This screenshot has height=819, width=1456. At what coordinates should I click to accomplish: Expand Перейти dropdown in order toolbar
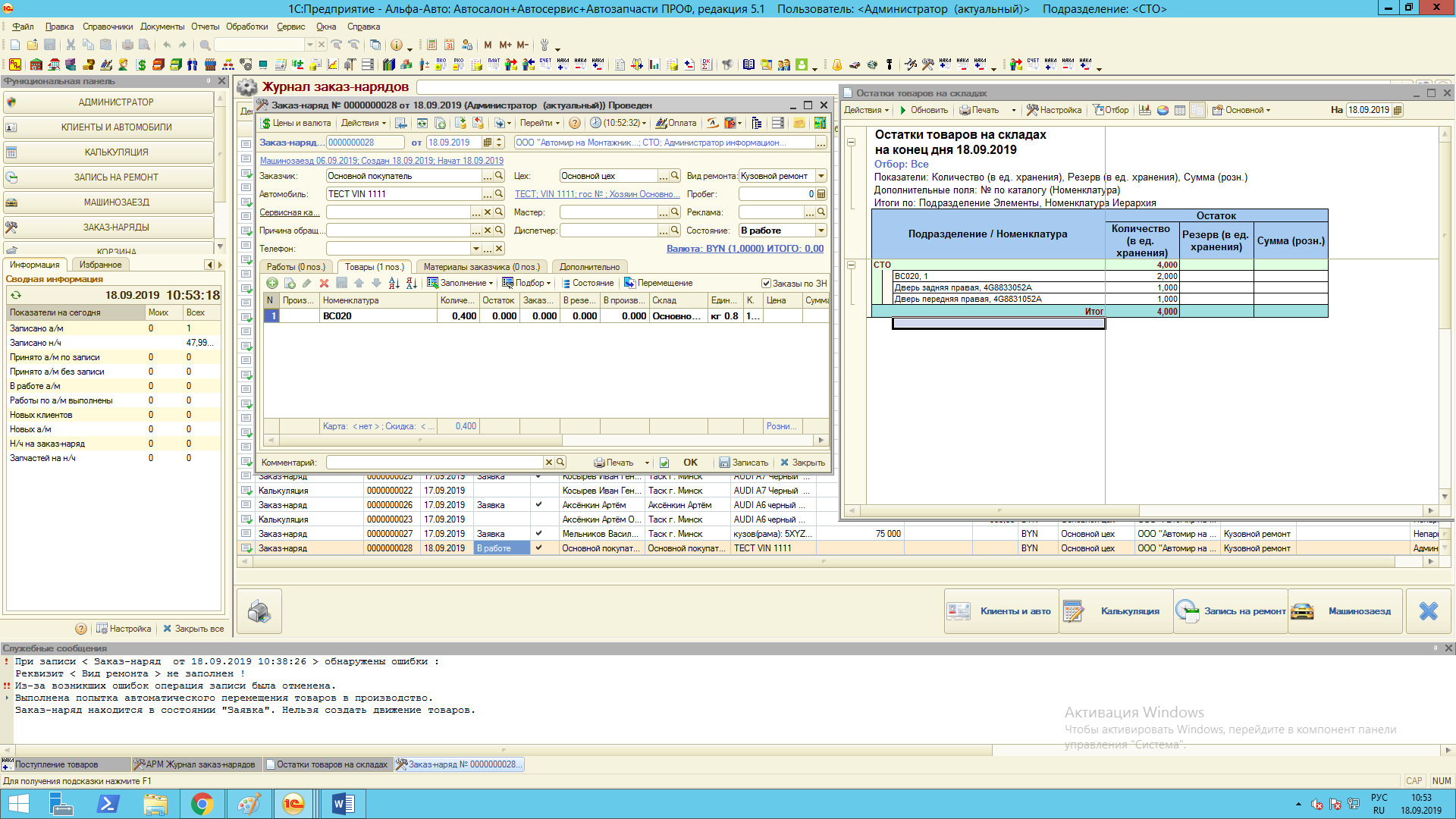coord(540,123)
